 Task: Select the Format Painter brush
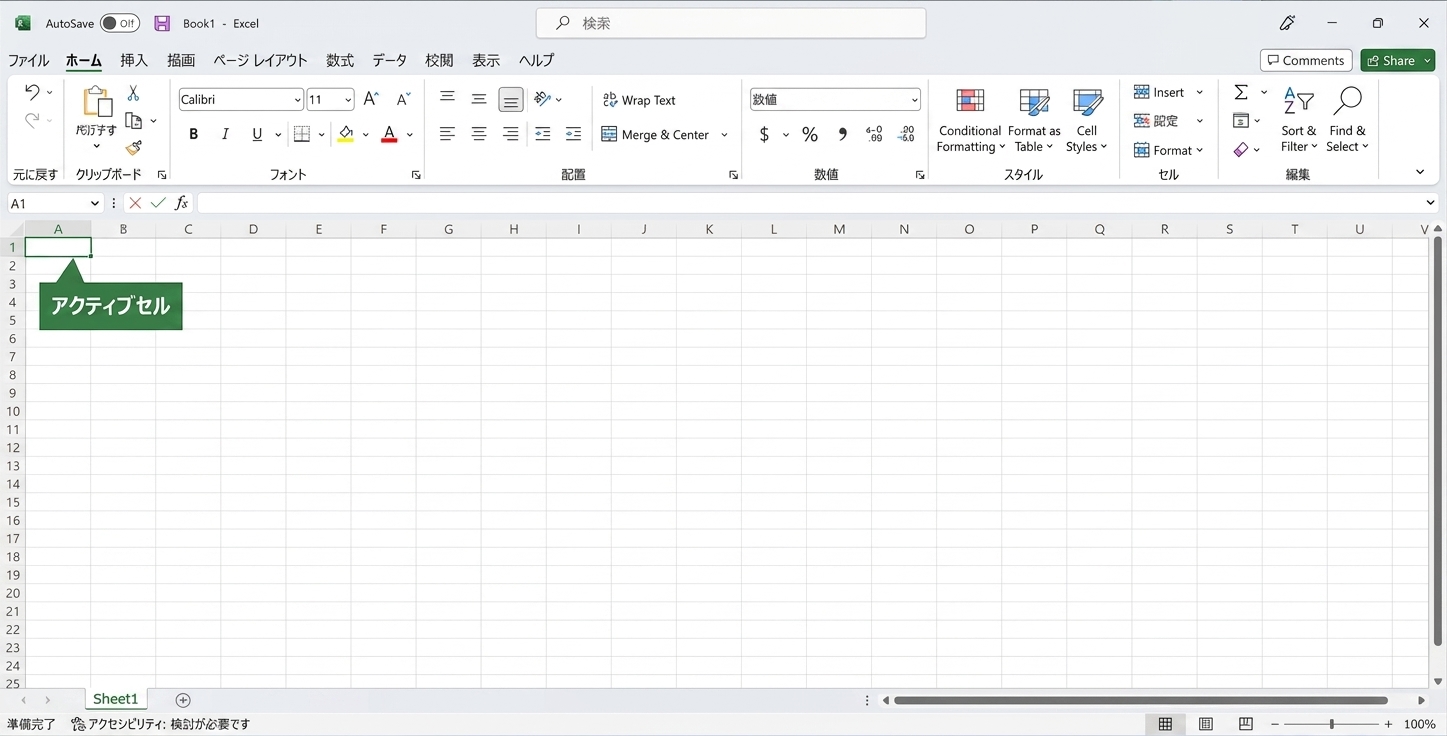[133, 148]
